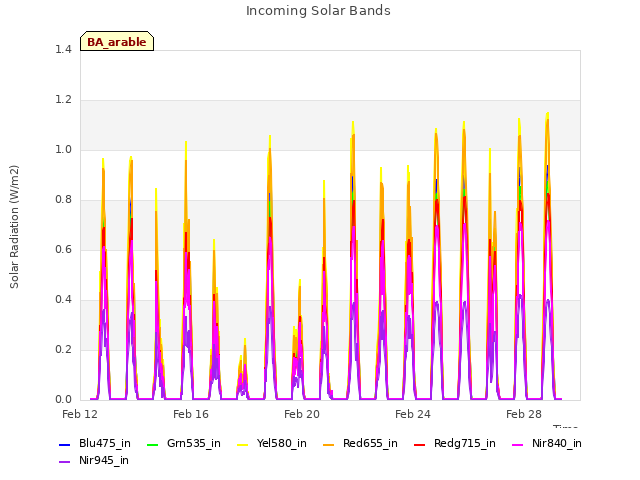The width and height of the screenshot is (640, 480).
Task: Click the 0.4 y-axis tick label
Action: tap(63, 300)
